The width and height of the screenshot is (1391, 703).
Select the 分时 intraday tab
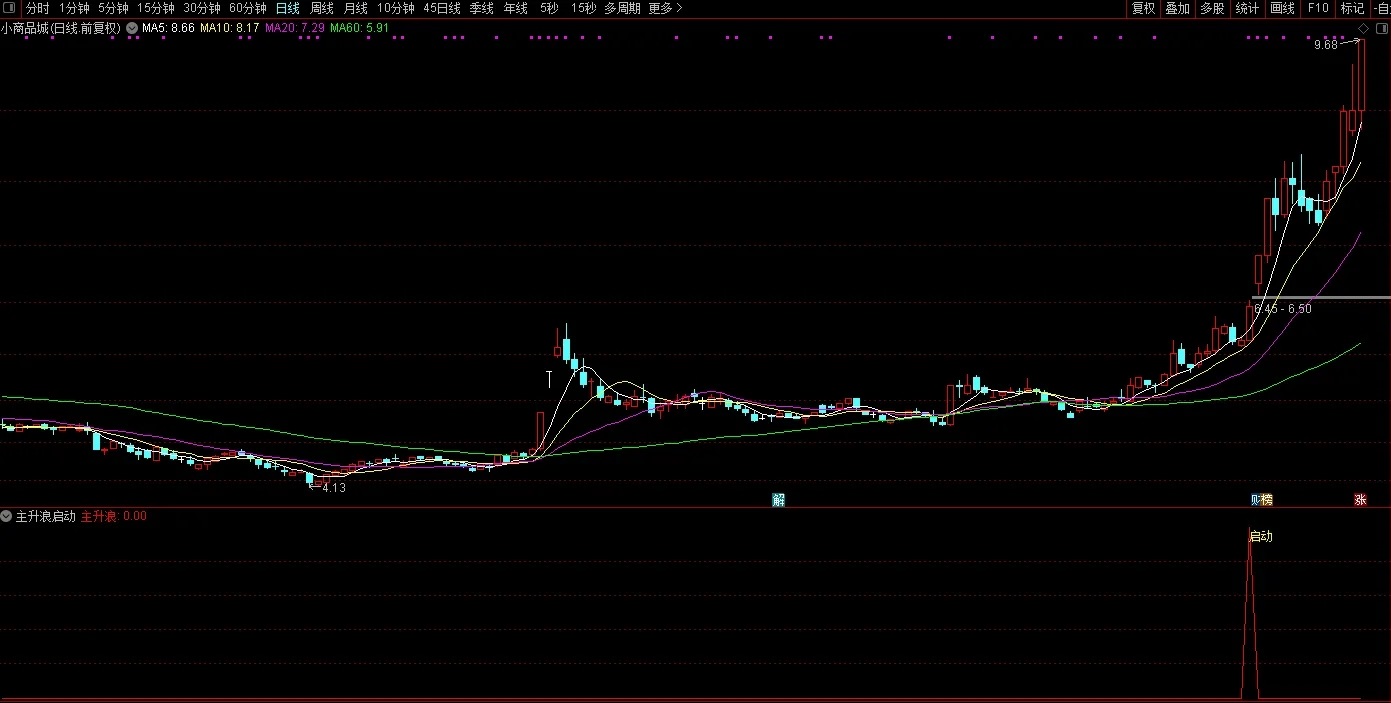point(38,8)
